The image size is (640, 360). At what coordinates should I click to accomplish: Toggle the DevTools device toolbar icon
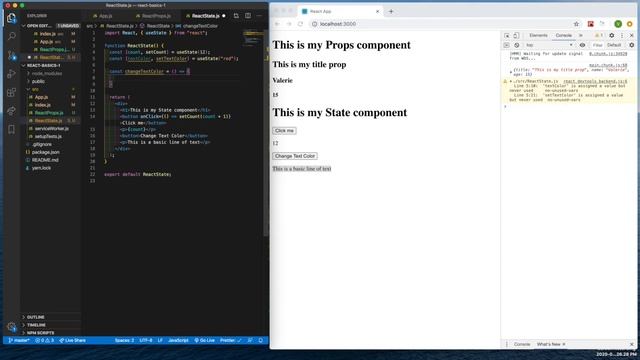516,36
